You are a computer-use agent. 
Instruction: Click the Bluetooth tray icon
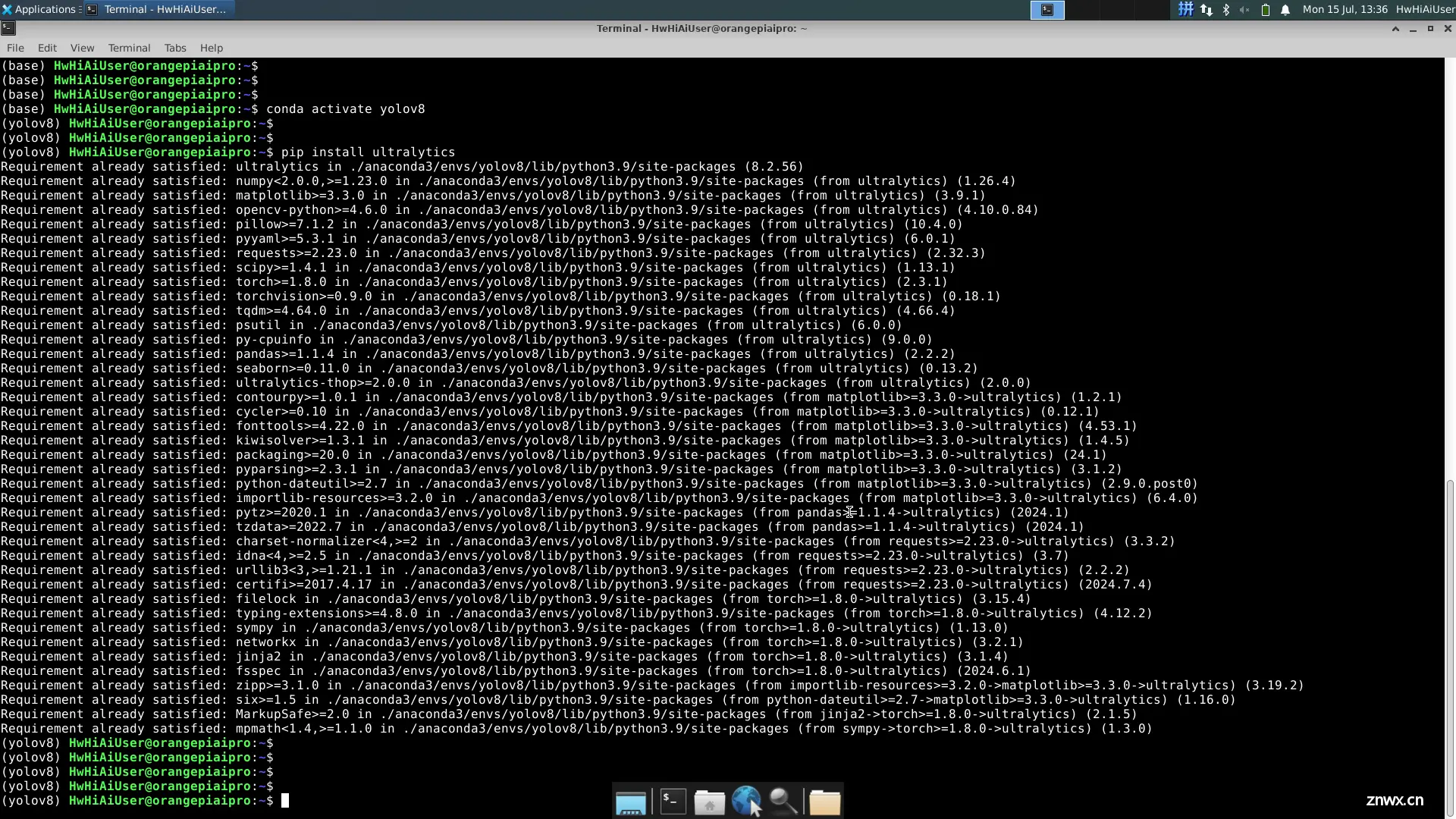(x=1225, y=9)
